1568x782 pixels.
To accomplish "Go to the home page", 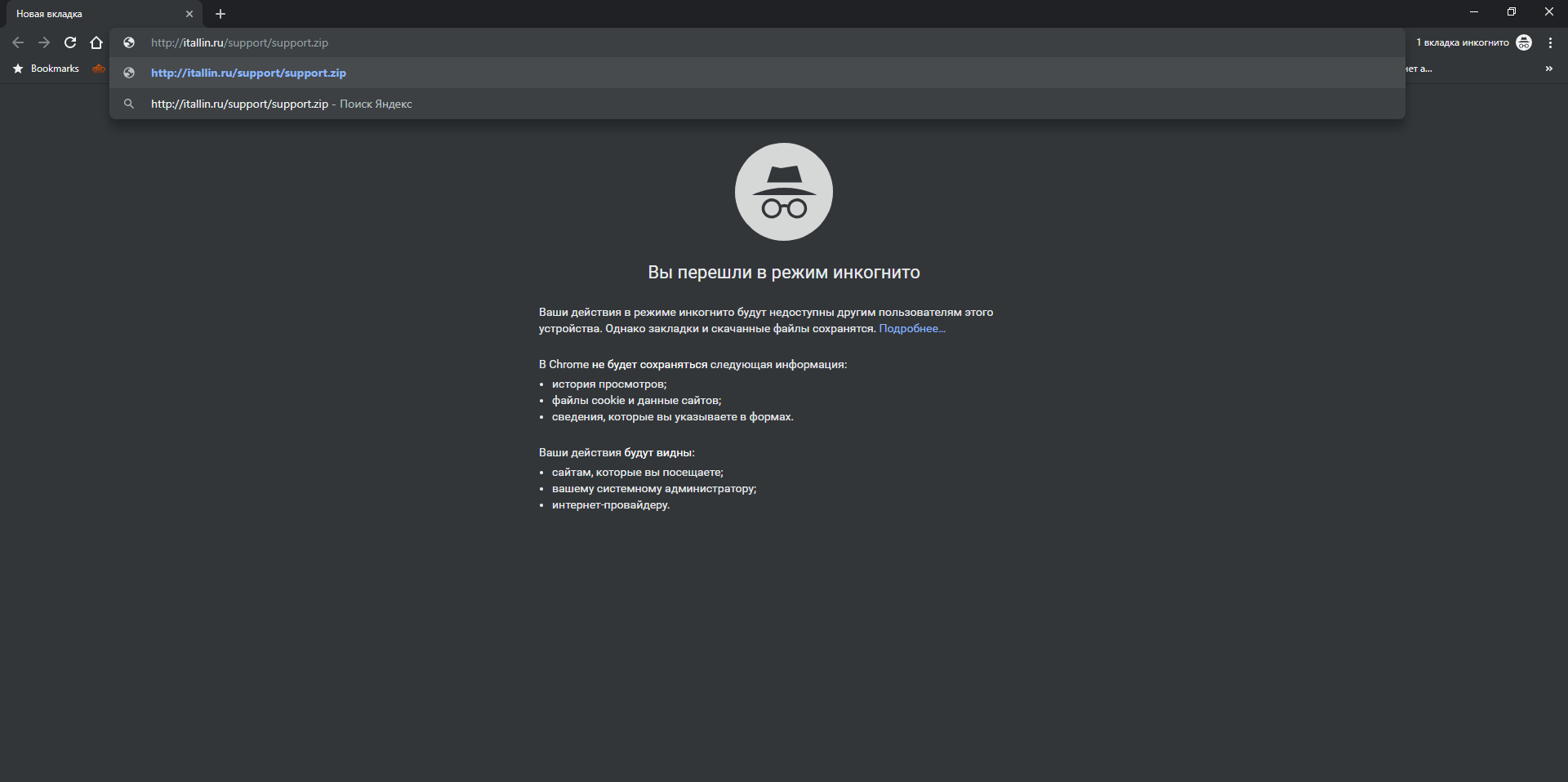I will click(x=96, y=42).
